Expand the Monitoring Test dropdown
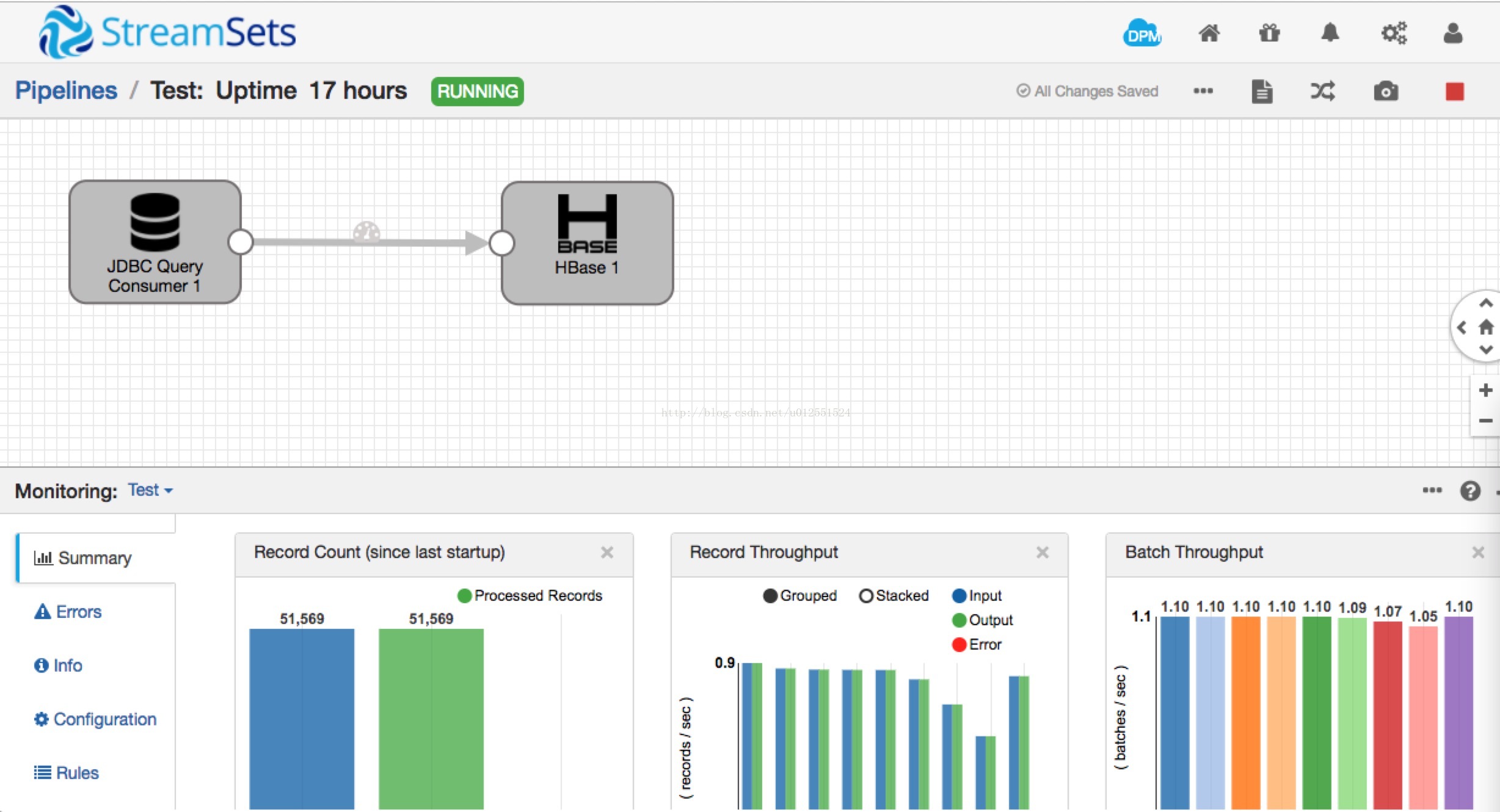This screenshot has height=812, width=1500. (150, 490)
